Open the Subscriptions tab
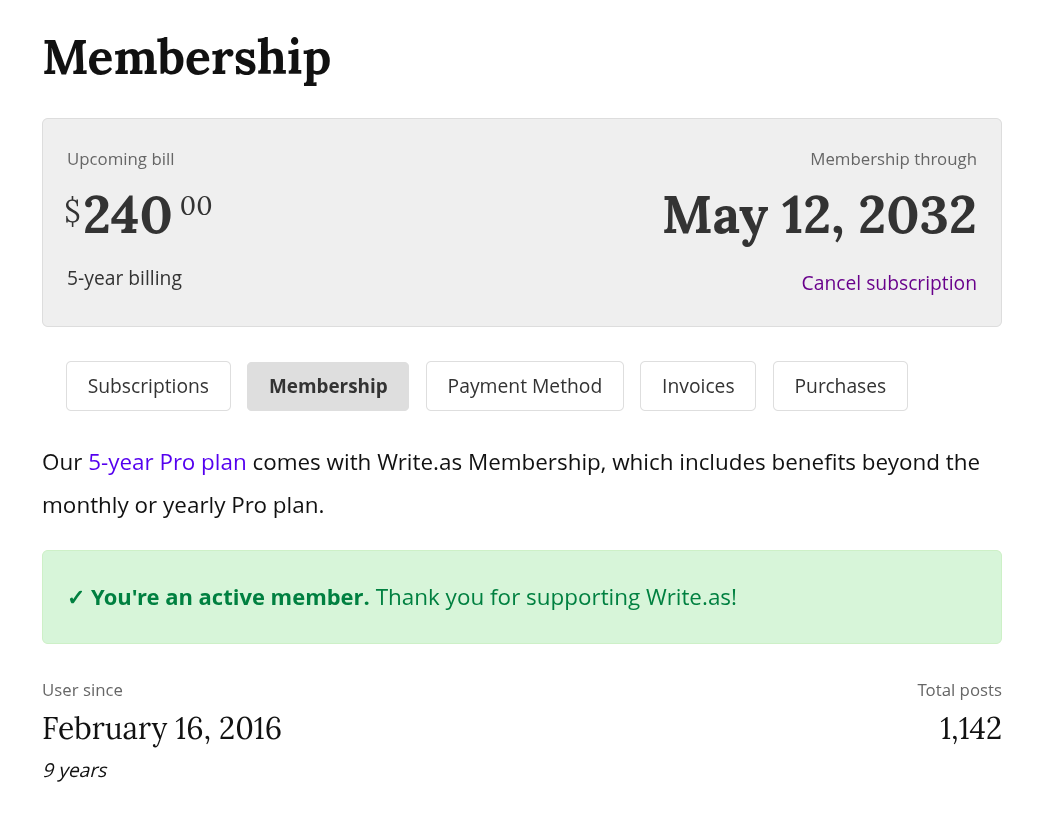The image size is (1044, 814). [148, 386]
